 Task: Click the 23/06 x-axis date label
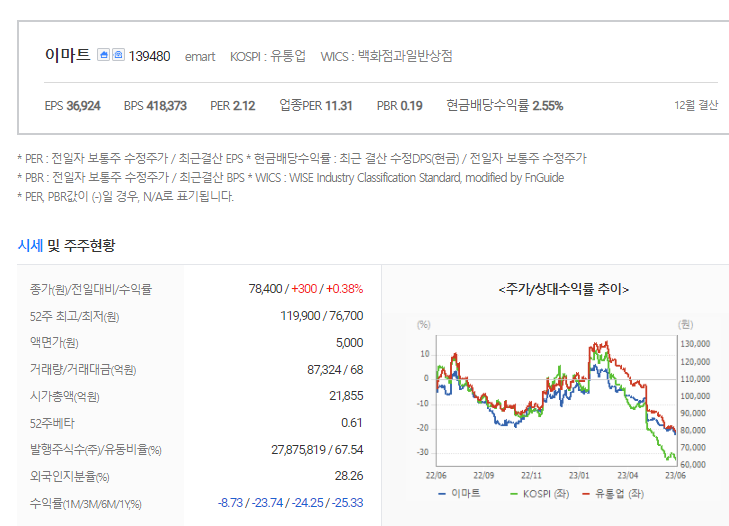pyautogui.click(x=675, y=475)
